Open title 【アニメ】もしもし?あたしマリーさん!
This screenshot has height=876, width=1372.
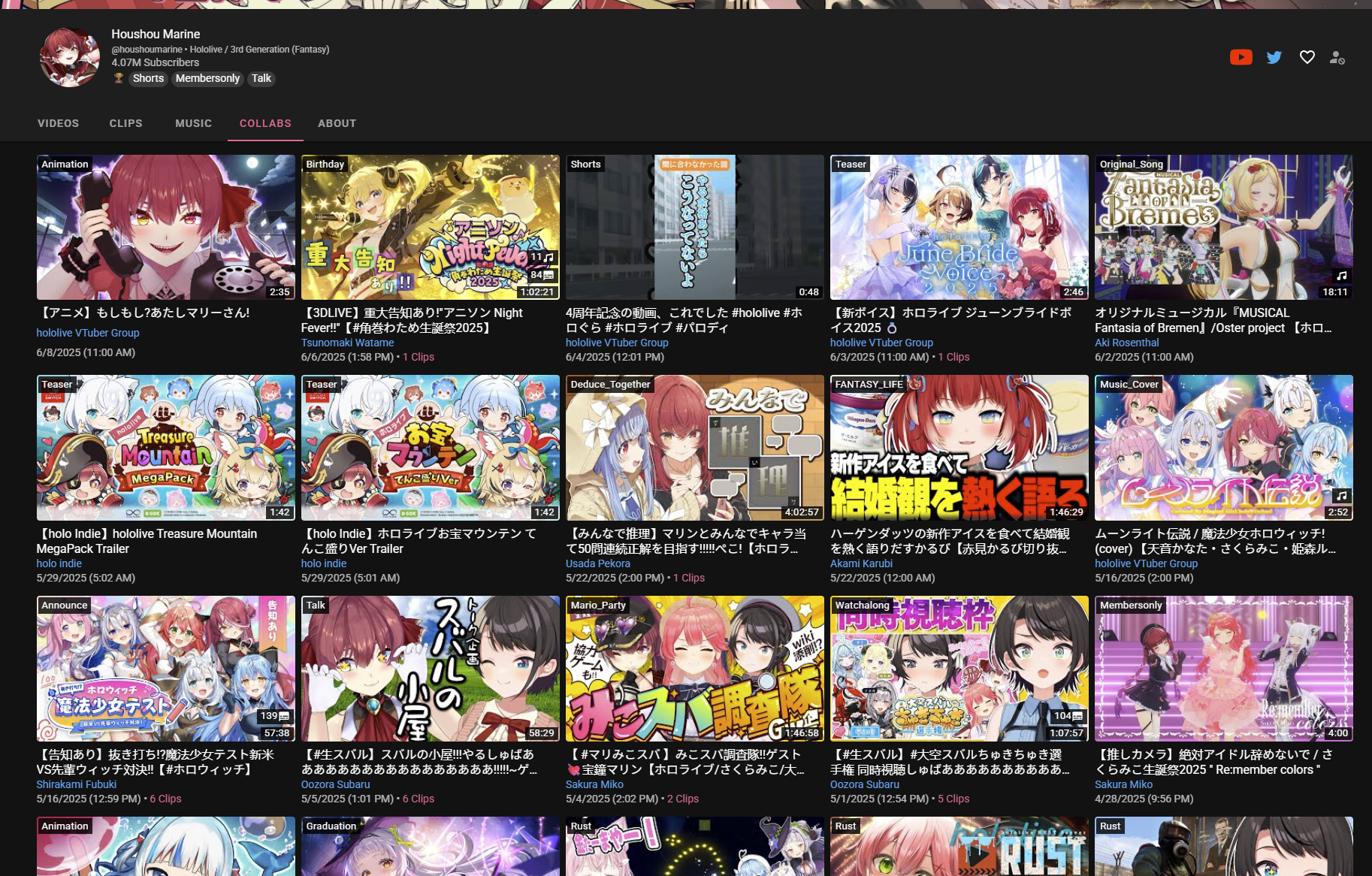coord(144,313)
